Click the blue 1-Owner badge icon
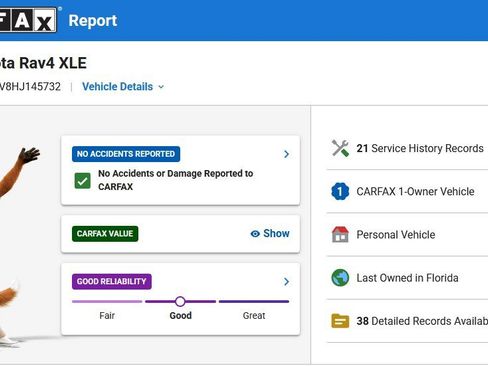The image size is (488, 366). 340,191
